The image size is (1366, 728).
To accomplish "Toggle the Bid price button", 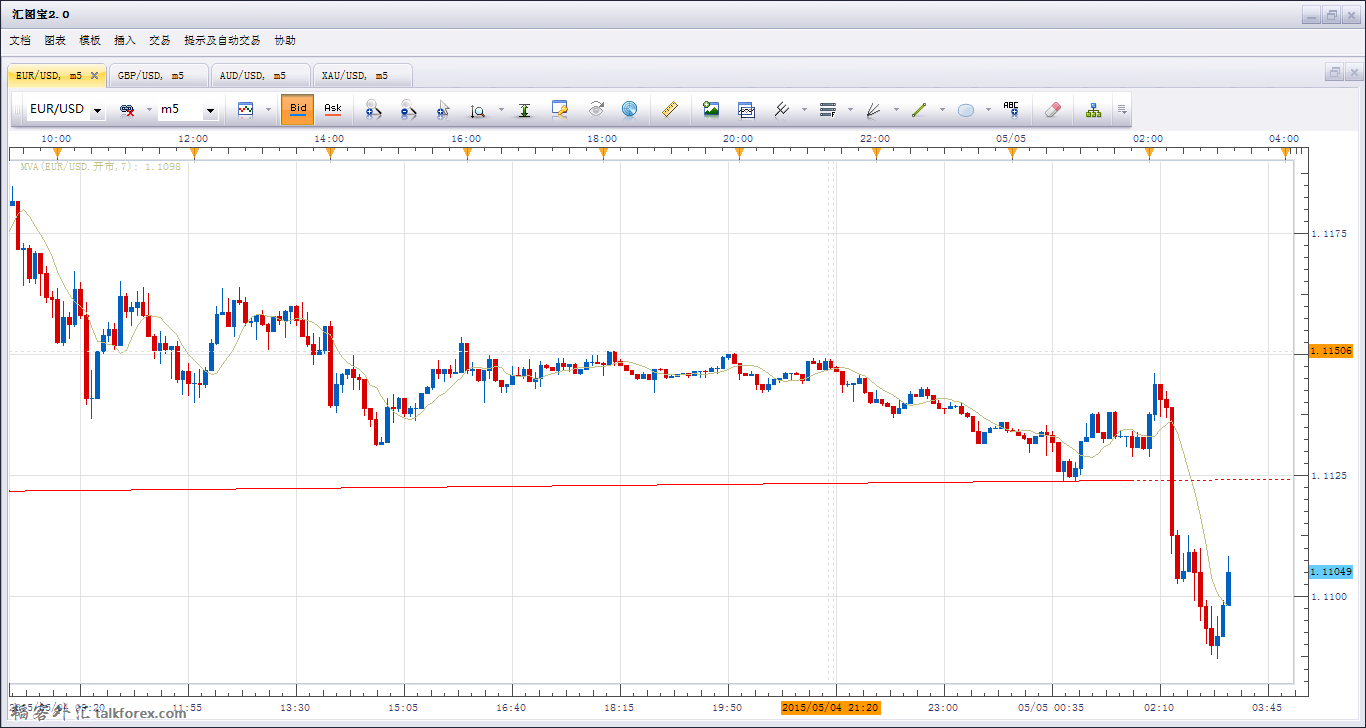I will point(298,110).
